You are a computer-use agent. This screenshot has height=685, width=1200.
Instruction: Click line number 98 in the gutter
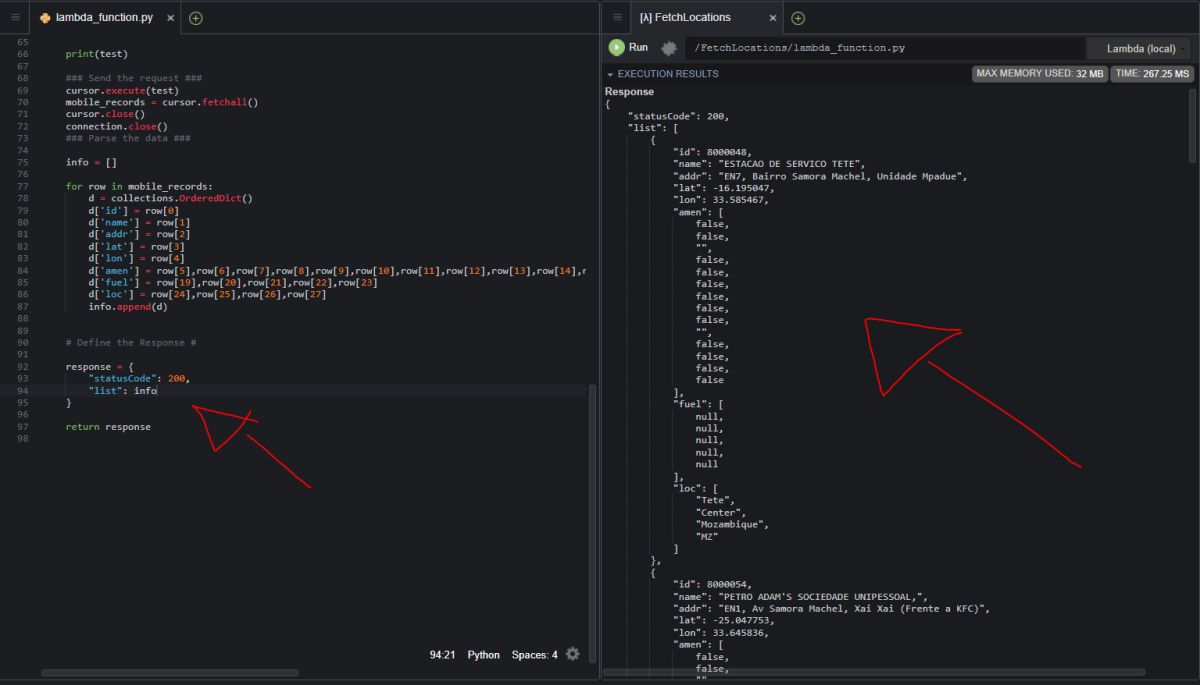click(23, 438)
